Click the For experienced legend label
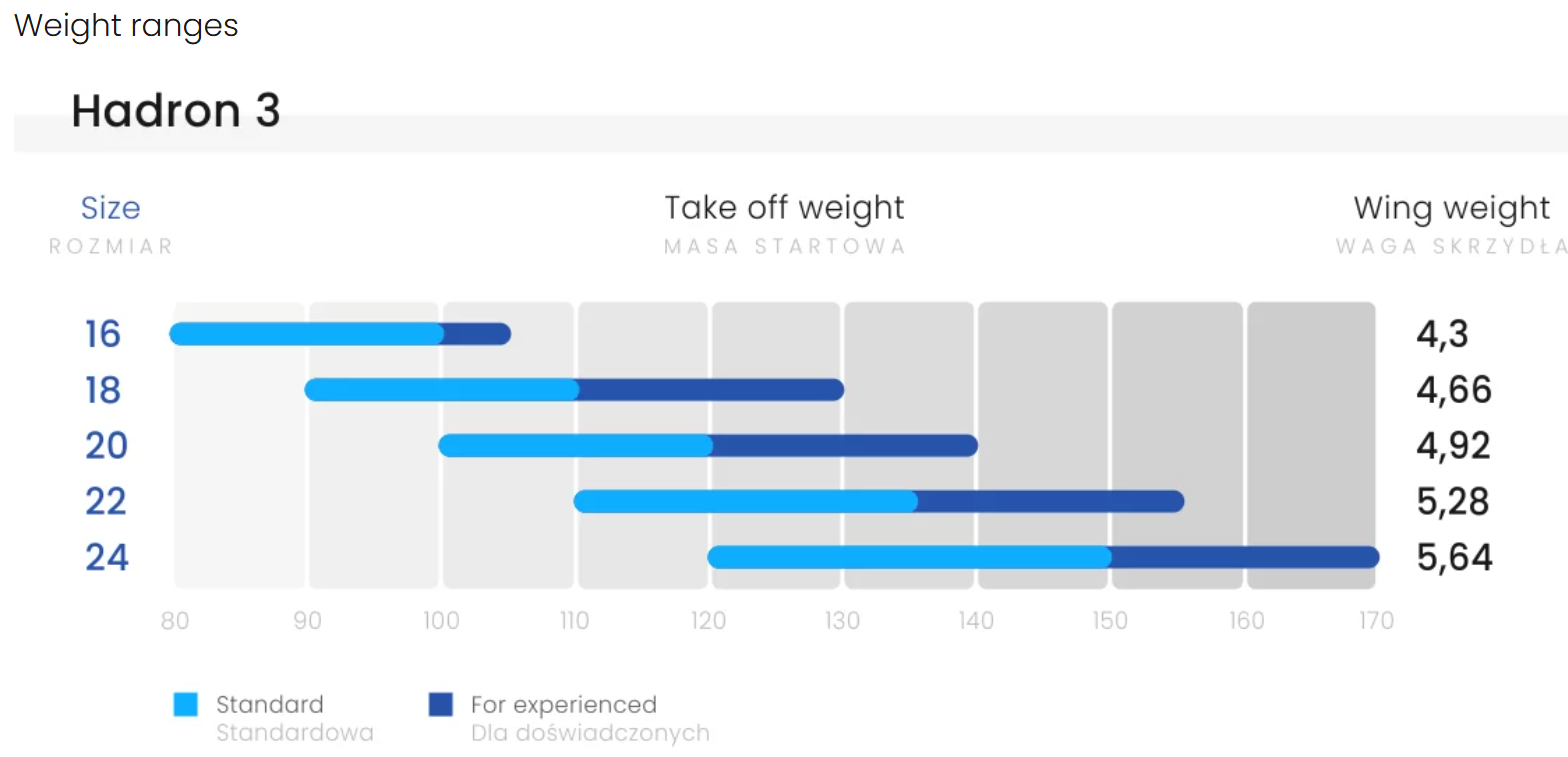Viewport: 1568px width, 757px height. click(x=563, y=705)
